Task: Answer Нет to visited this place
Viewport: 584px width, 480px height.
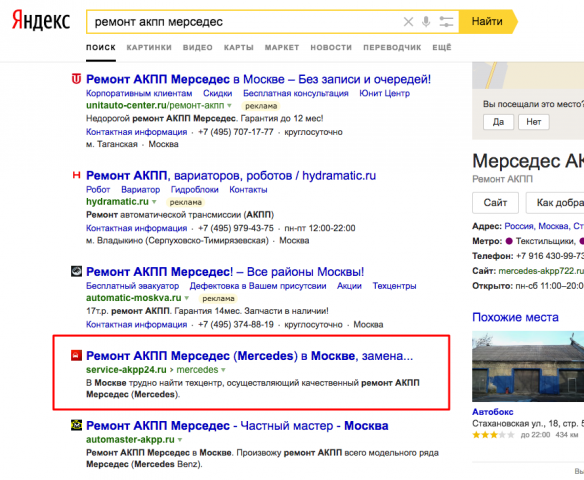Action: 533,122
